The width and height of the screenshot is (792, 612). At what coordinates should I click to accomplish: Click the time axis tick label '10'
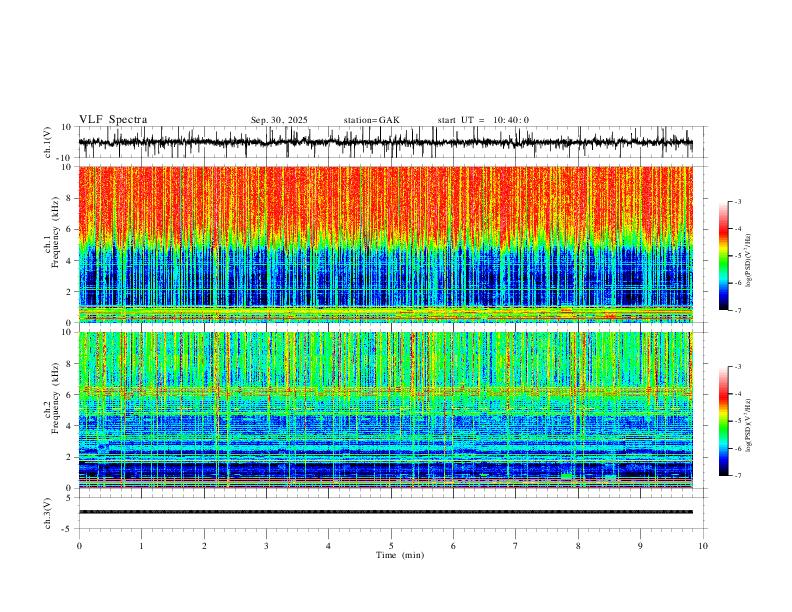703,546
